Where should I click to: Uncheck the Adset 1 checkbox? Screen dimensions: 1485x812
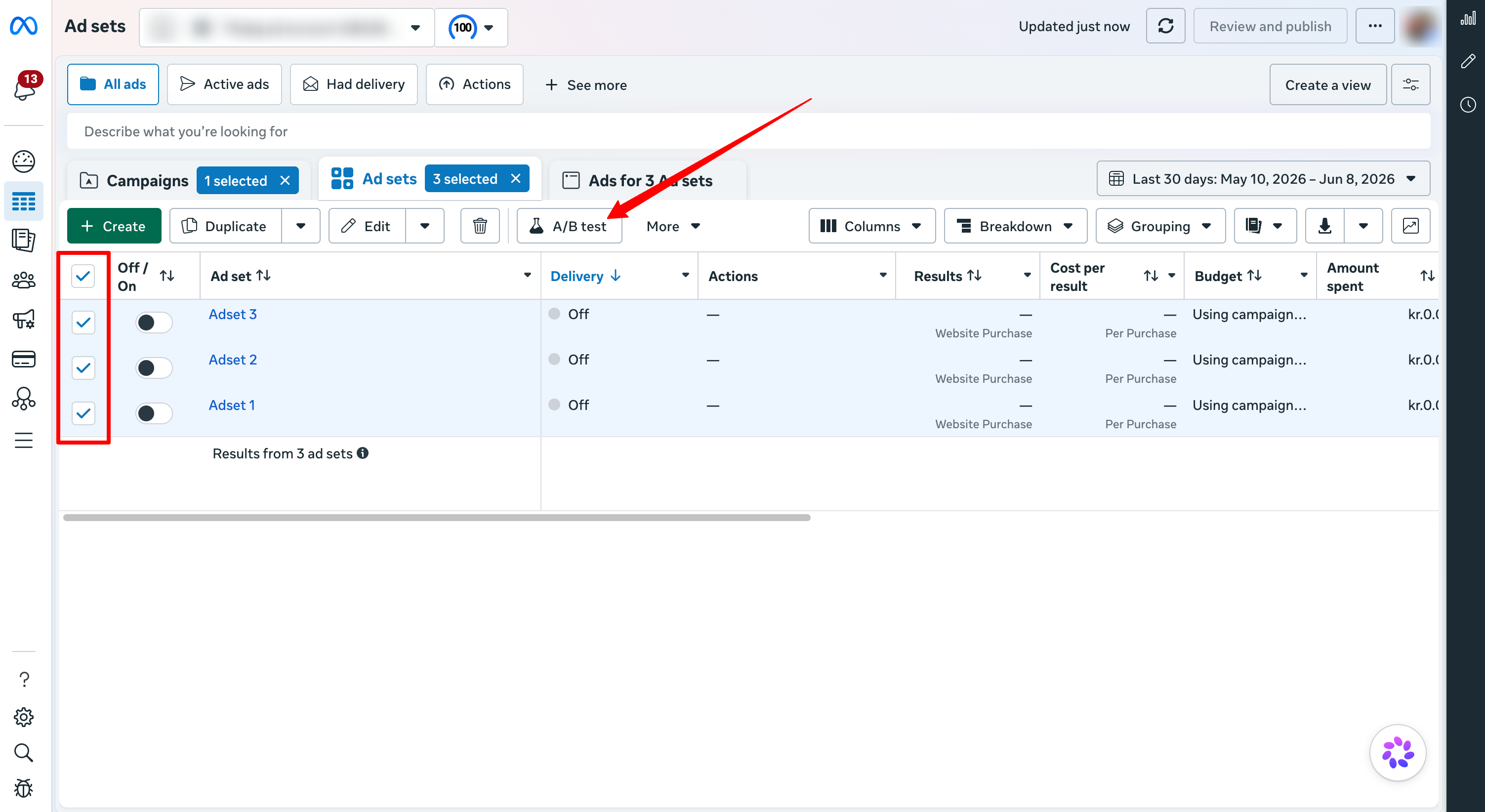pos(83,413)
